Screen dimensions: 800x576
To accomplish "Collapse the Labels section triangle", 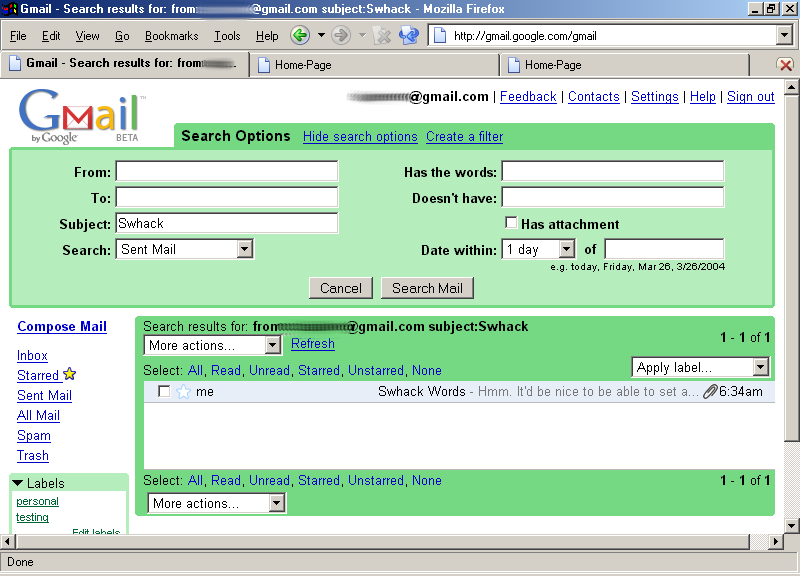I will (18, 483).
